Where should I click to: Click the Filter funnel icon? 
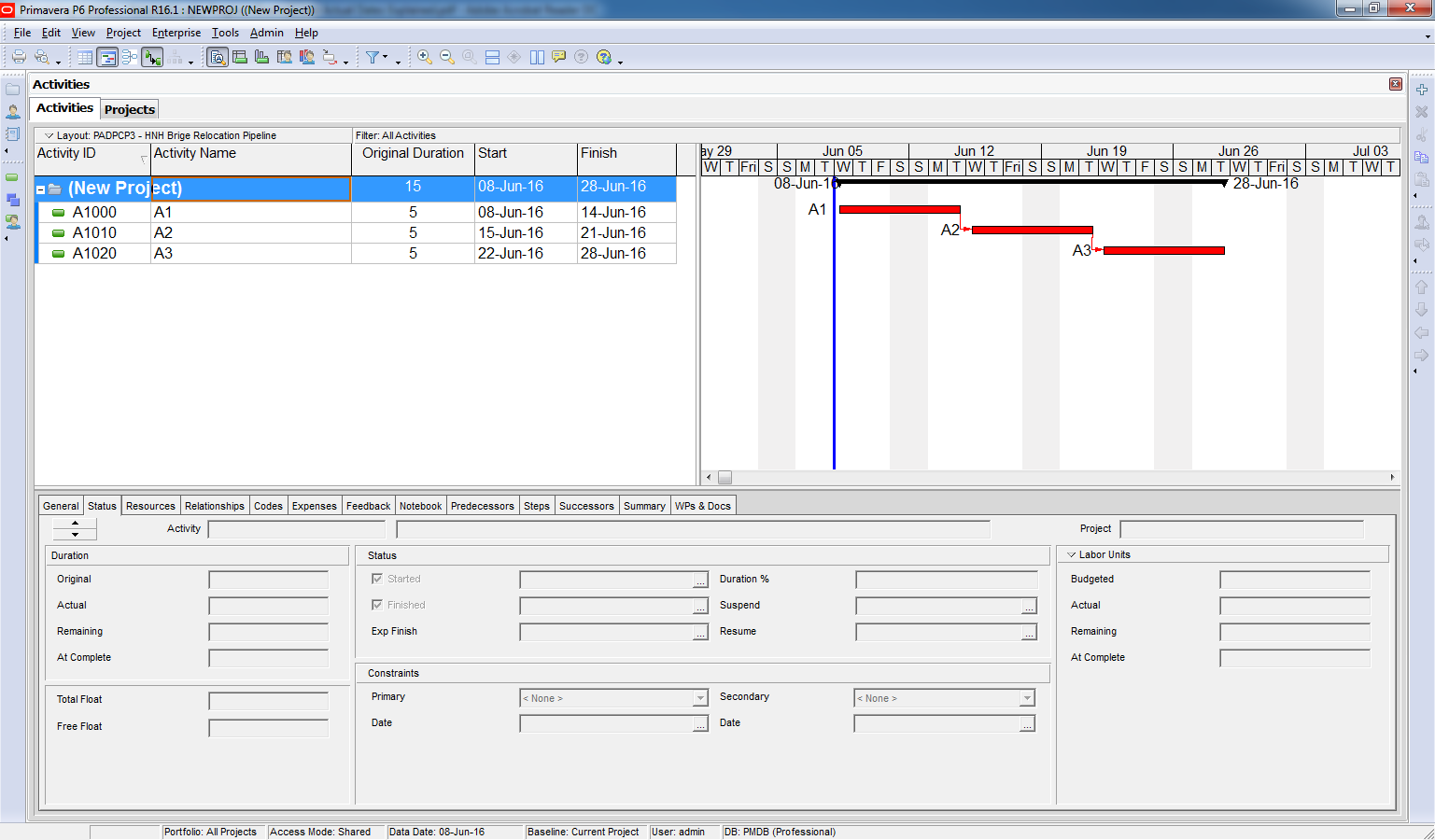pos(373,57)
